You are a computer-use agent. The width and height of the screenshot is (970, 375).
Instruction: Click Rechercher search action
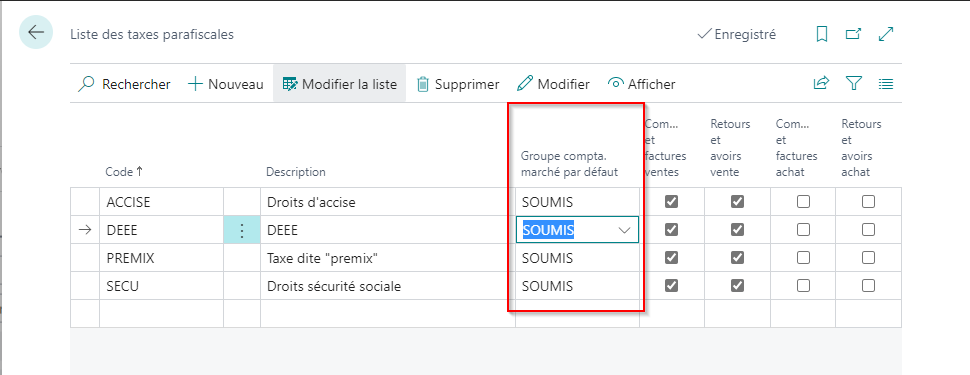(124, 84)
